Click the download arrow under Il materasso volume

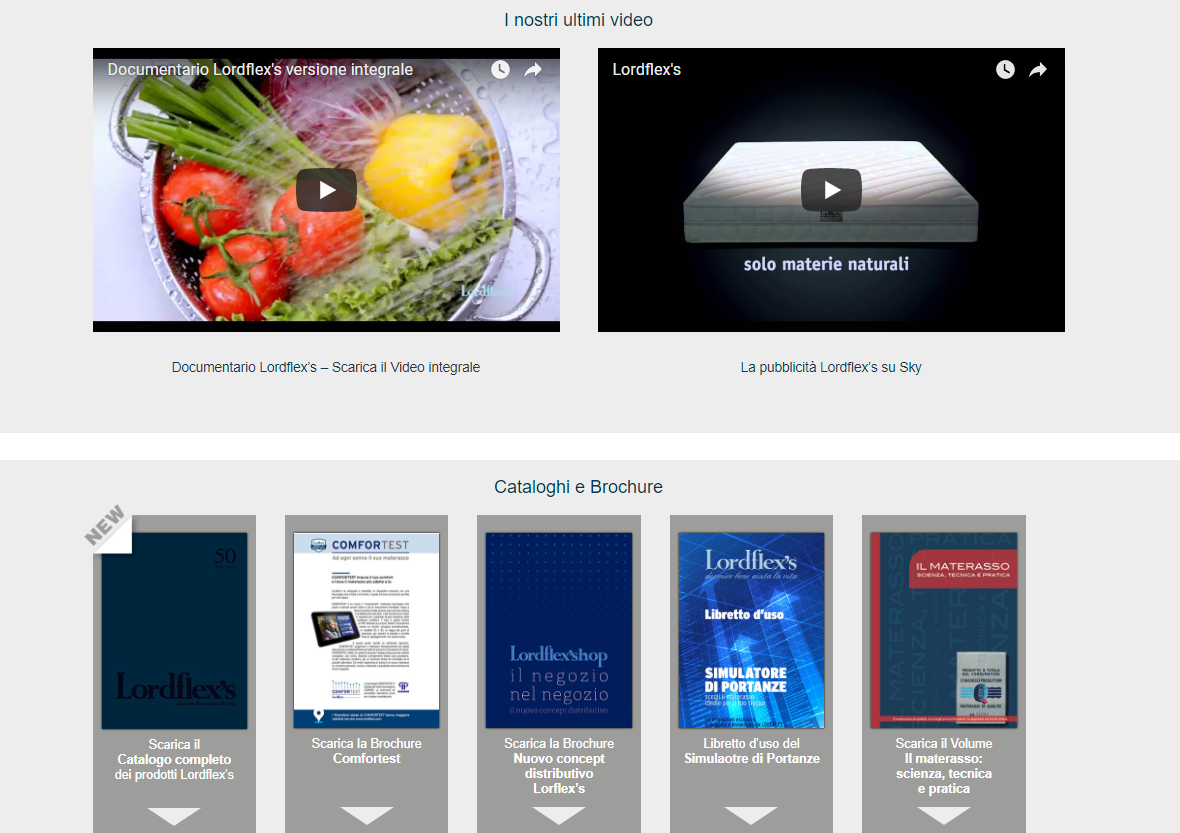pos(944,816)
